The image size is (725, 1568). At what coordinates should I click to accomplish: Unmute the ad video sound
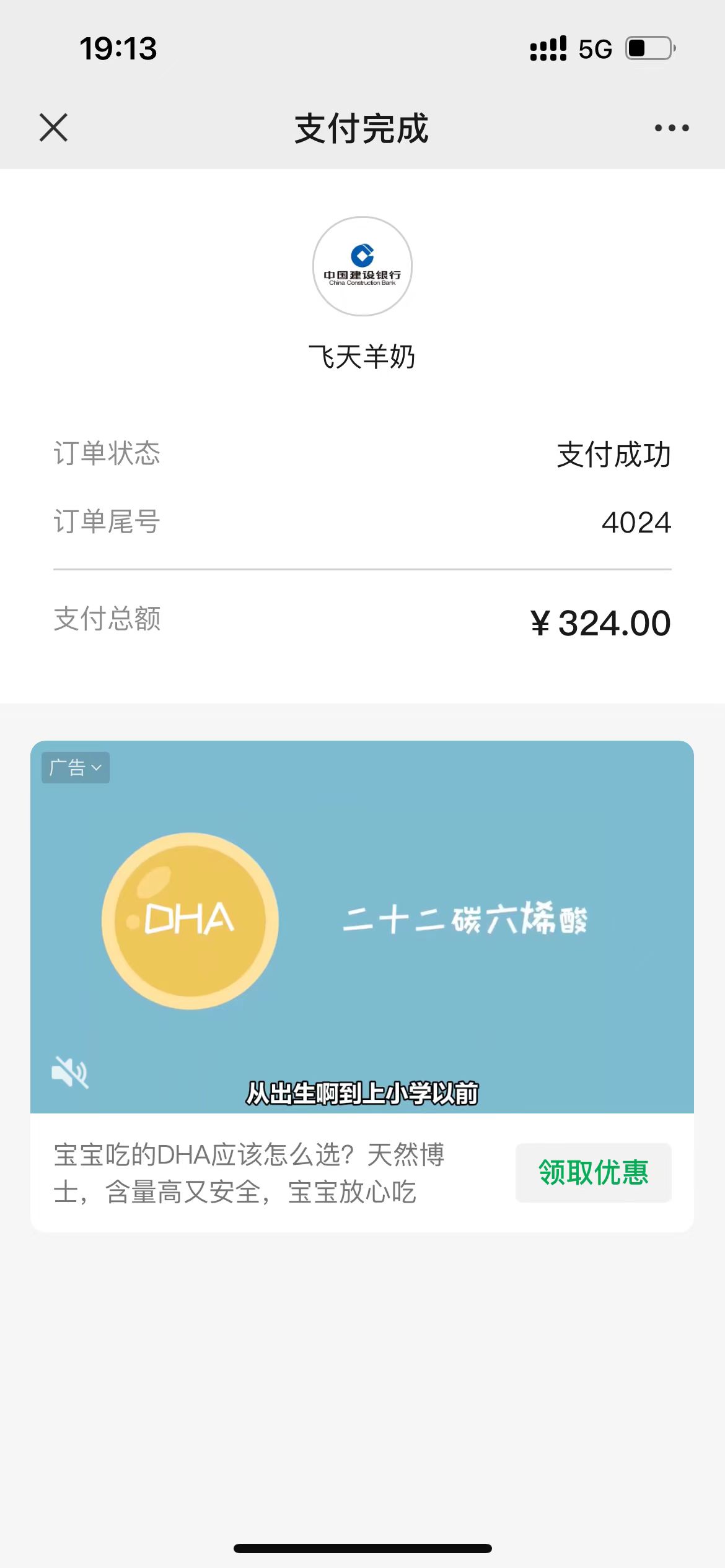coord(70,1072)
